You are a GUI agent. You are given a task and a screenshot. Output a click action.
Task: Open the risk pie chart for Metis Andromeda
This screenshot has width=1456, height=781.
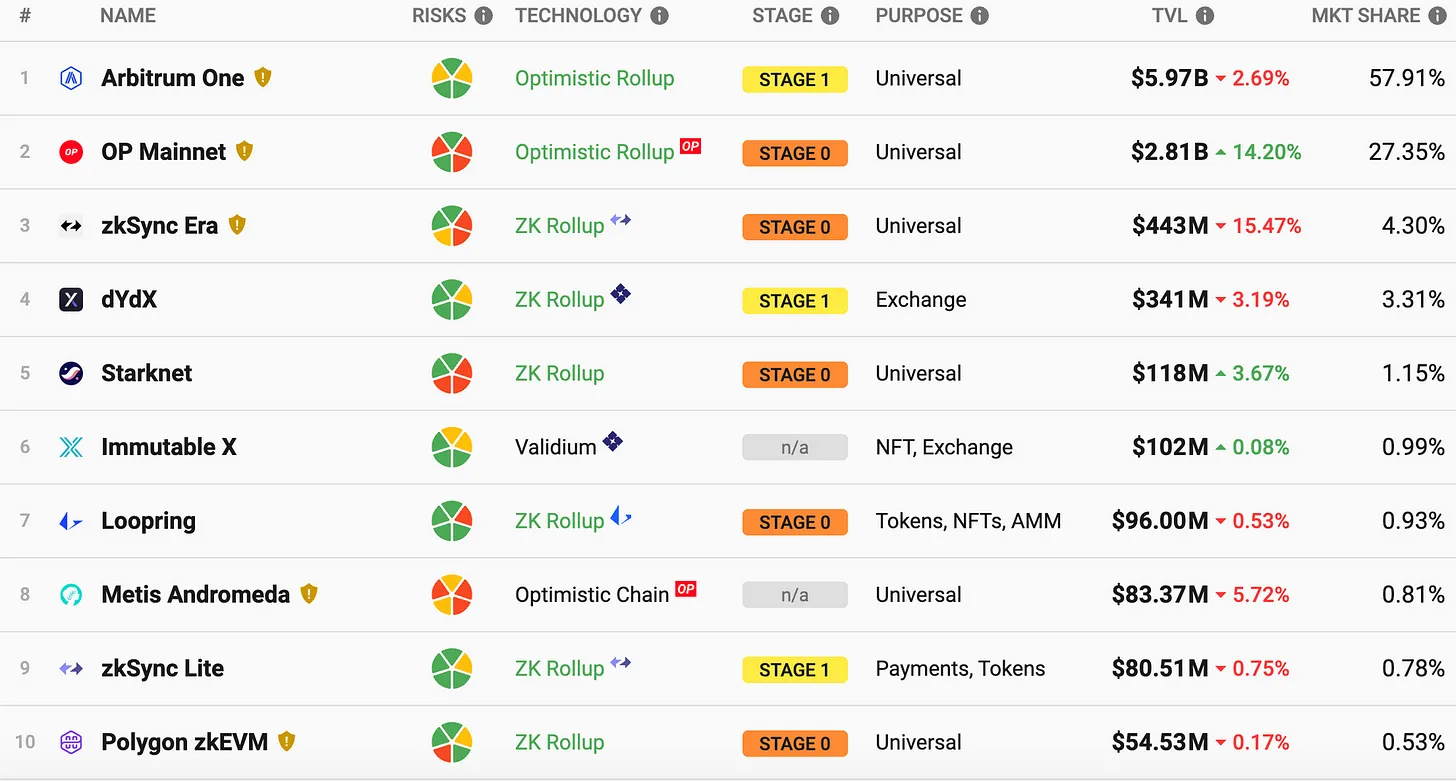coord(452,594)
